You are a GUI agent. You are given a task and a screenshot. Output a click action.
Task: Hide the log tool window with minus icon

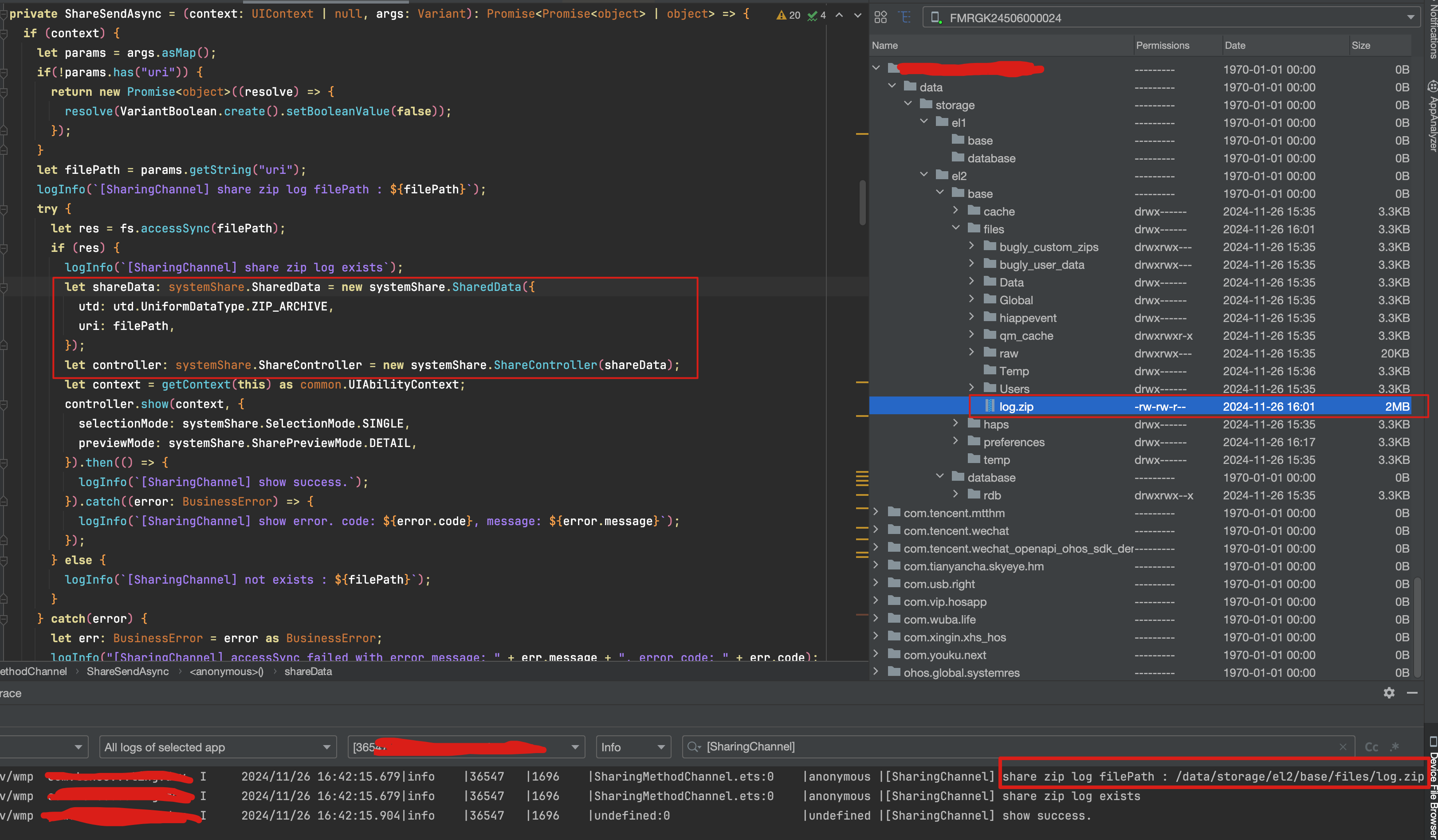coord(1412,692)
